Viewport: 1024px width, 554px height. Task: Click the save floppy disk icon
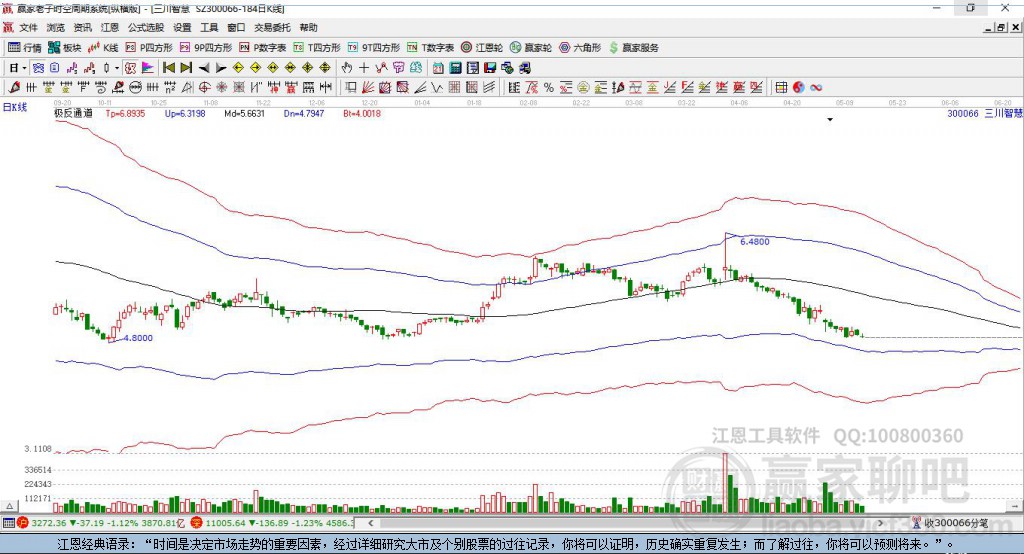pos(490,68)
